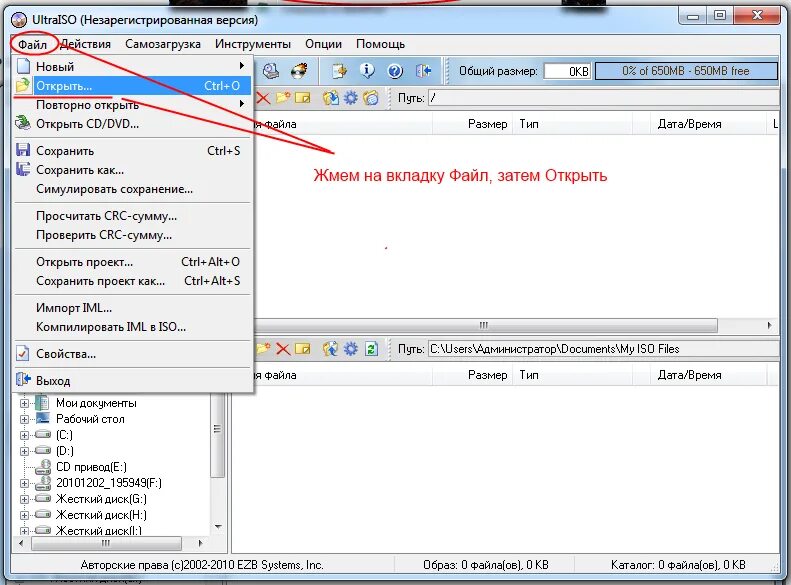Image resolution: width=791 pixels, height=585 pixels.
Task: Choose Выход in the File menu
Action: pos(132,381)
